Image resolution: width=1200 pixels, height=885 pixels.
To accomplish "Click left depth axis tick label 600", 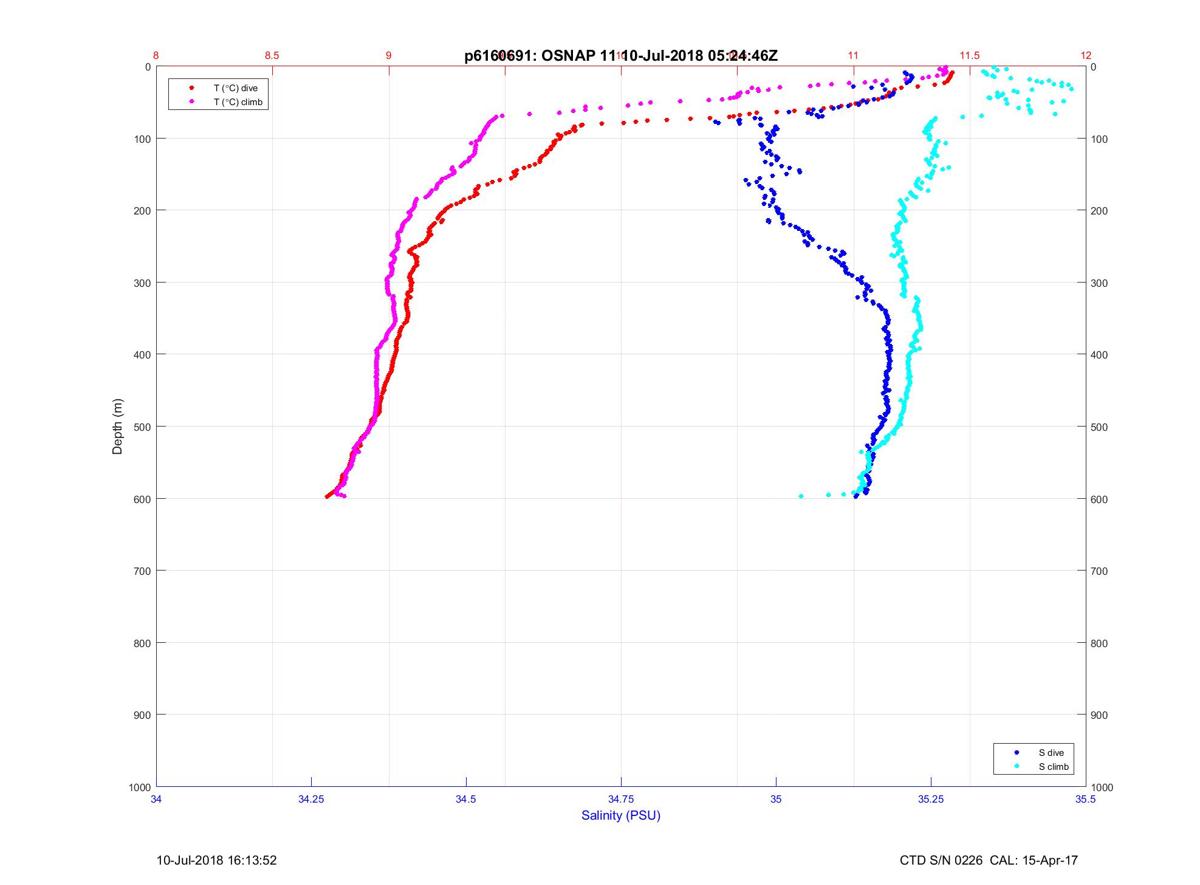I will click(x=142, y=499).
